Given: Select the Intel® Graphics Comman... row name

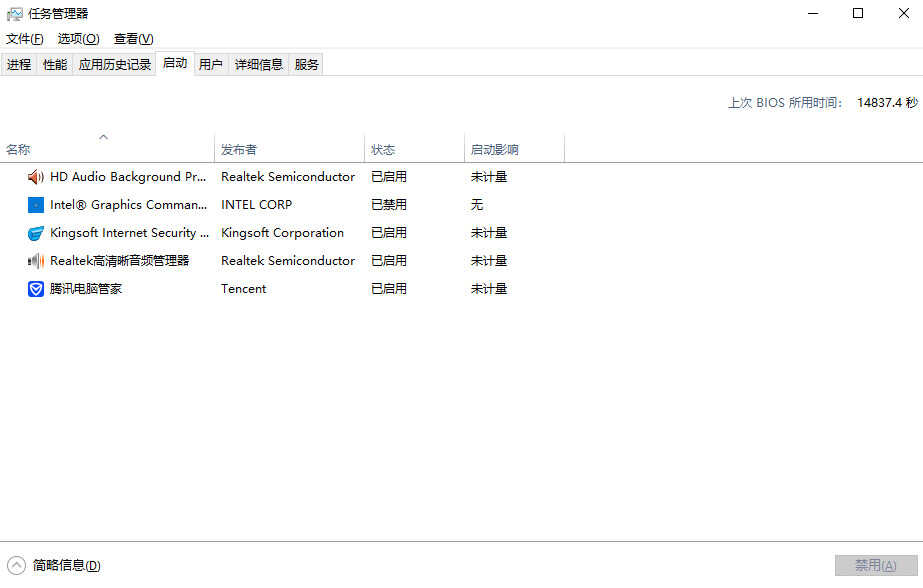Looking at the screenshot, I should (128, 205).
